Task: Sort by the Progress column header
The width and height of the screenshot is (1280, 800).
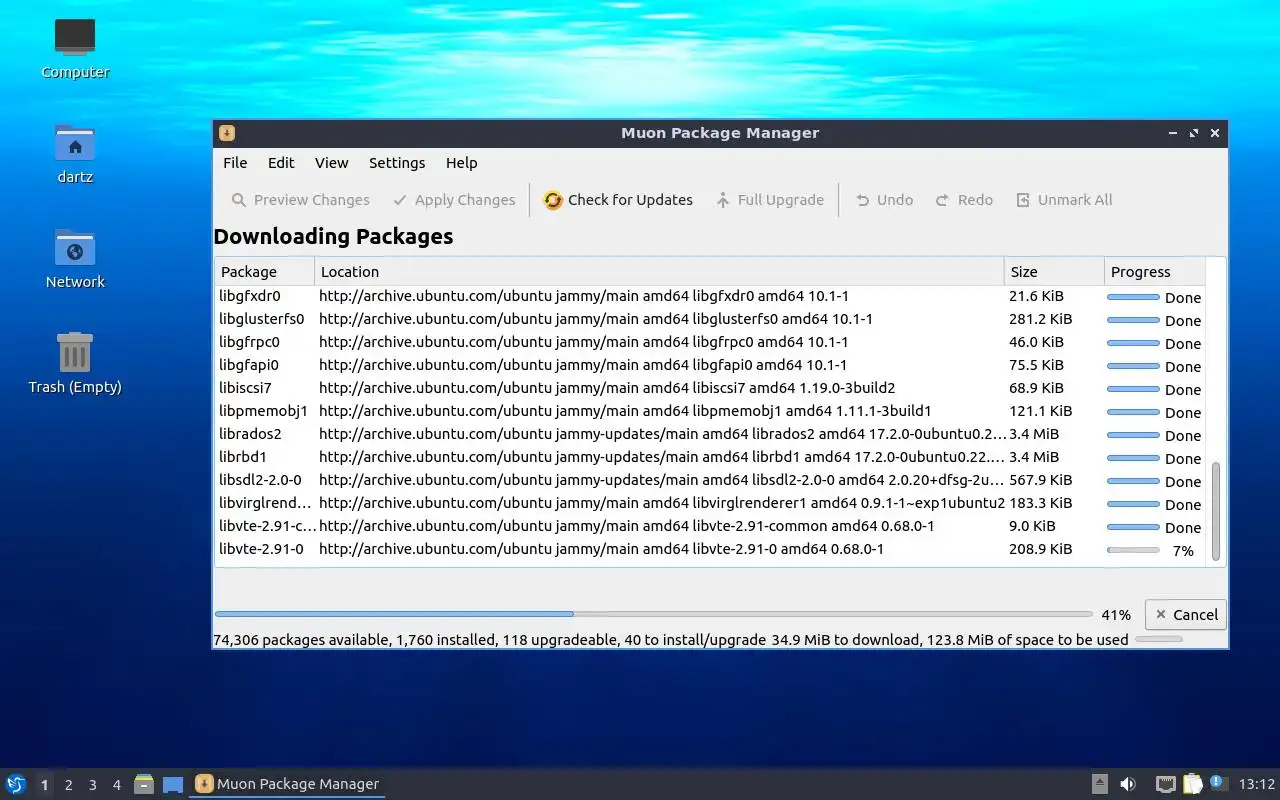Action: click(x=1155, y=272)
